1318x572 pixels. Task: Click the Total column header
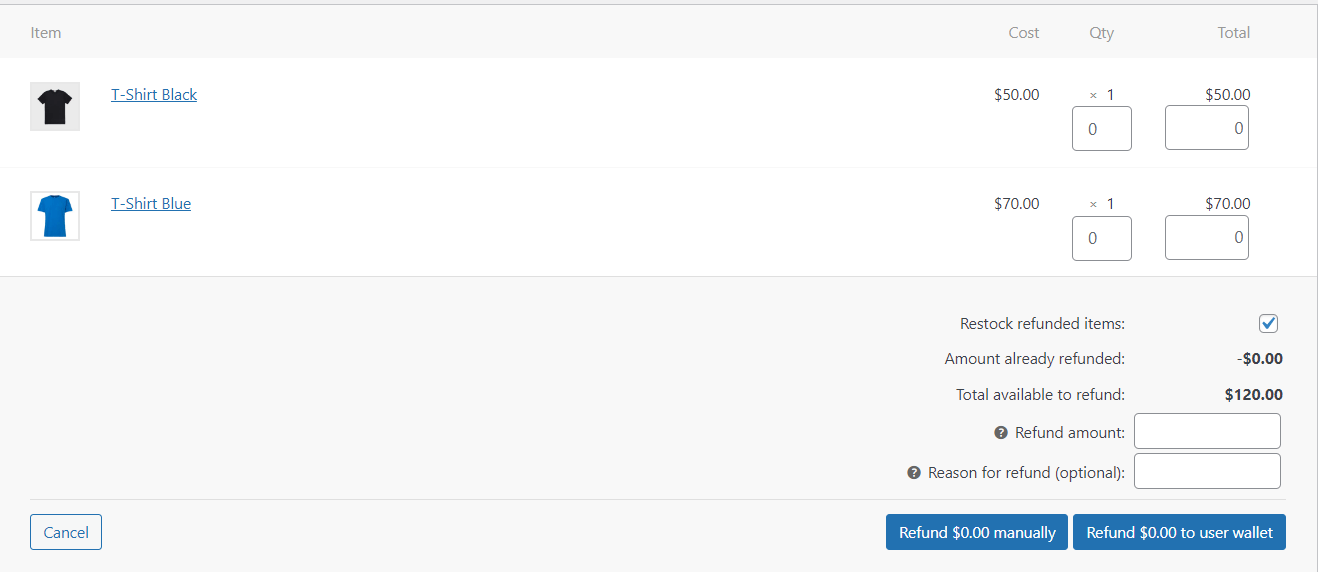tap(1233, 33)
